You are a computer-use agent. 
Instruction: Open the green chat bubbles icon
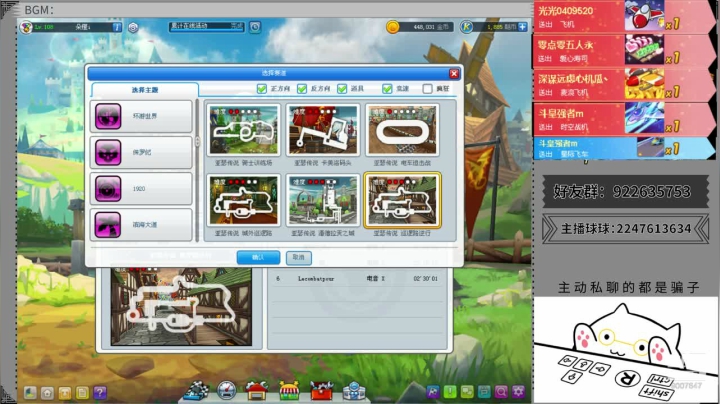point(467,392)
